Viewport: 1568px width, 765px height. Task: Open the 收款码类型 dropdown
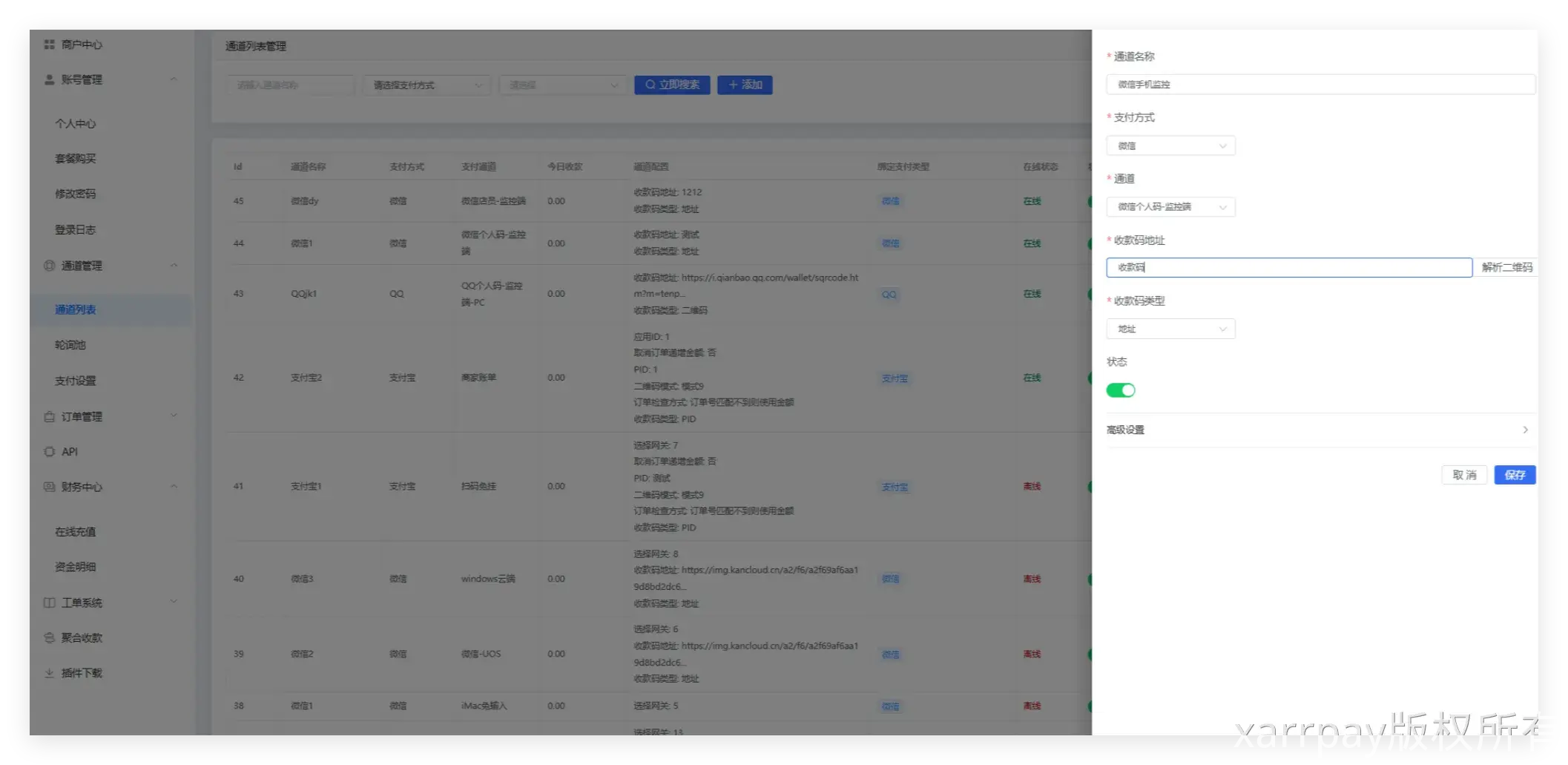coord(1170,329)
